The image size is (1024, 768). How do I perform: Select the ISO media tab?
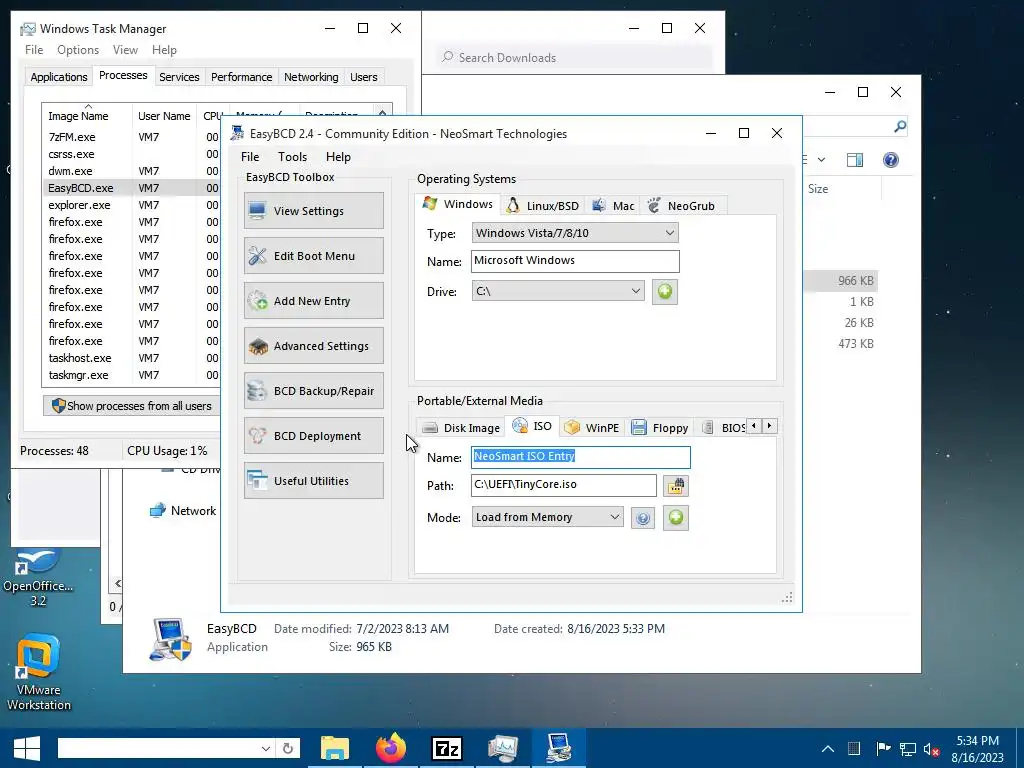(532, 426)
